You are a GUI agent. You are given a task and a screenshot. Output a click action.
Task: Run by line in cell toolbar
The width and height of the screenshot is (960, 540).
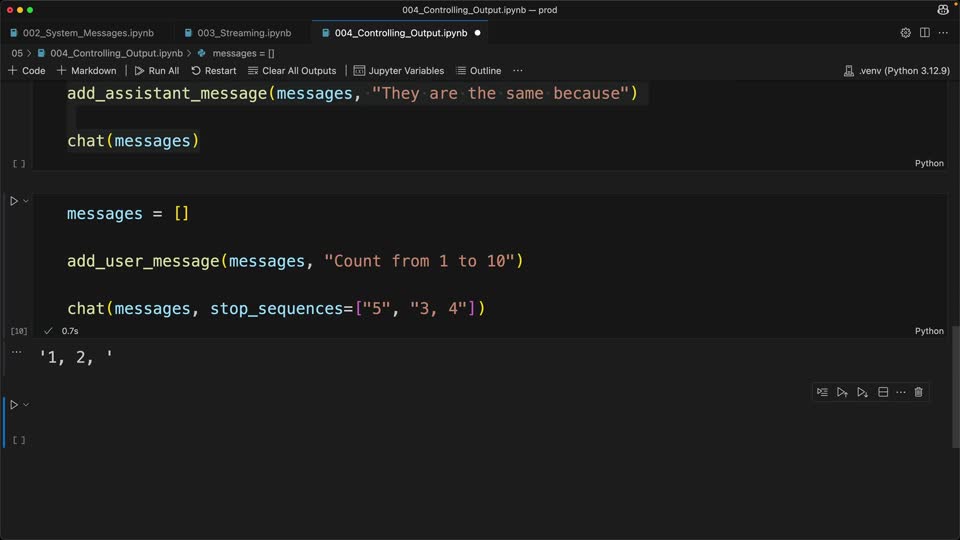click(822, 392)
